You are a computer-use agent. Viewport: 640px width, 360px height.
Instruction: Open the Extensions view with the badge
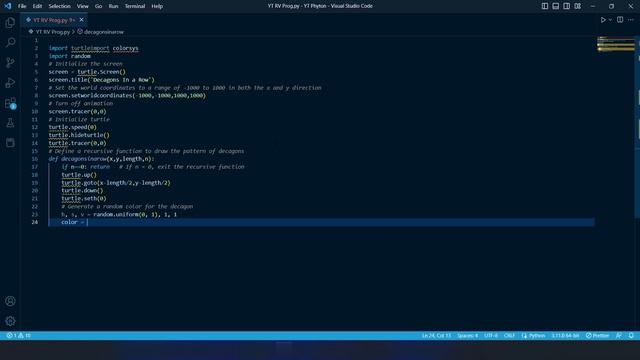pos(10,103)
